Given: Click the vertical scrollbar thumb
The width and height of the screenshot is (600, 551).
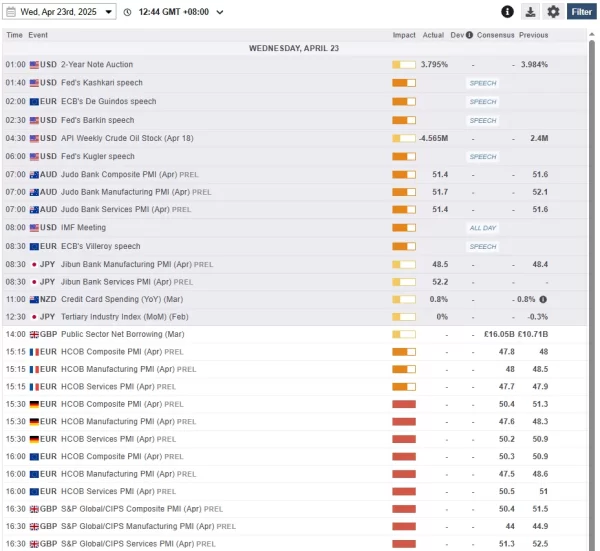Looking at the screenshot, I should (592, 295).
